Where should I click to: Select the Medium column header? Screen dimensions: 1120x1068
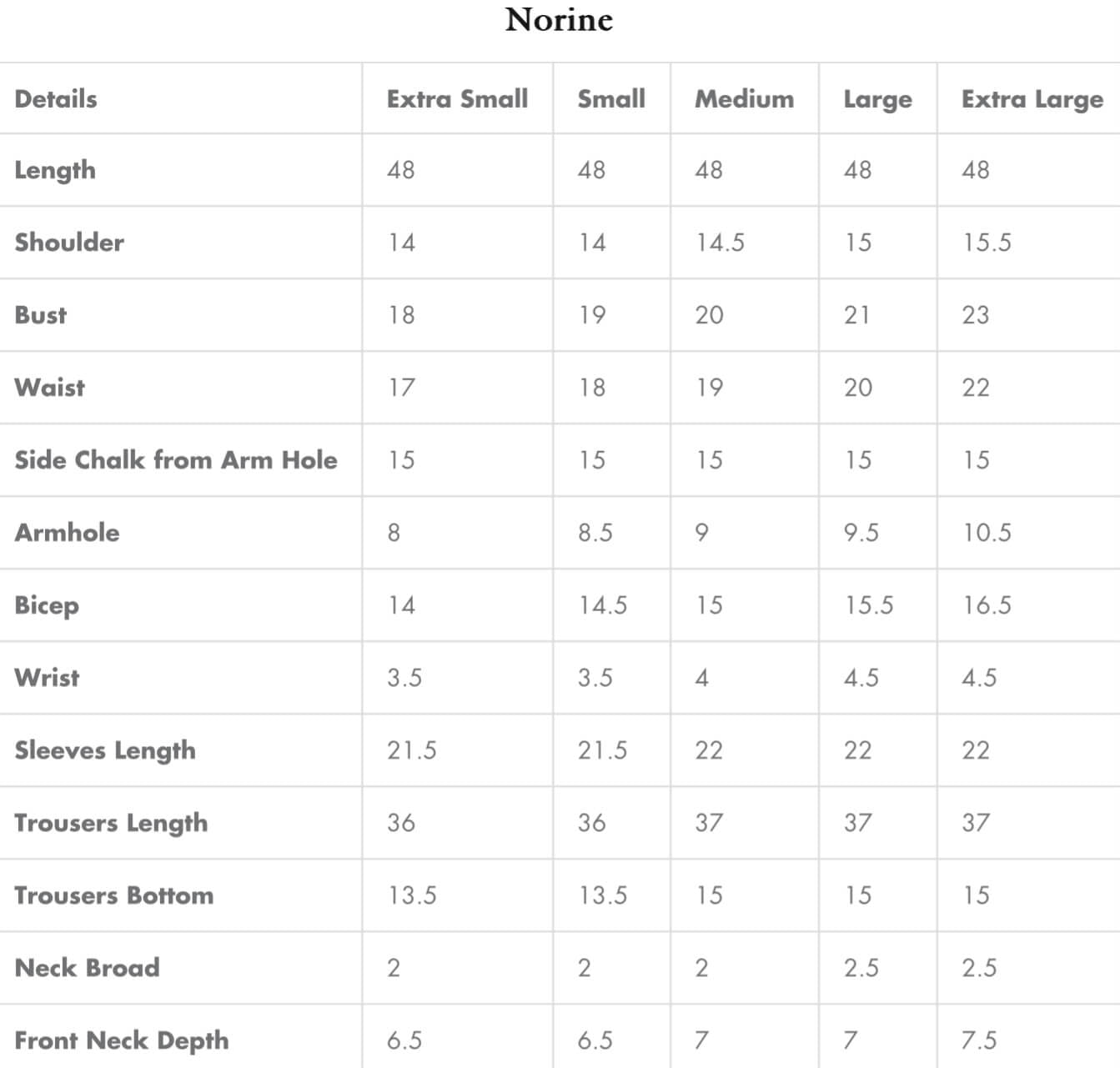(744, 99)
